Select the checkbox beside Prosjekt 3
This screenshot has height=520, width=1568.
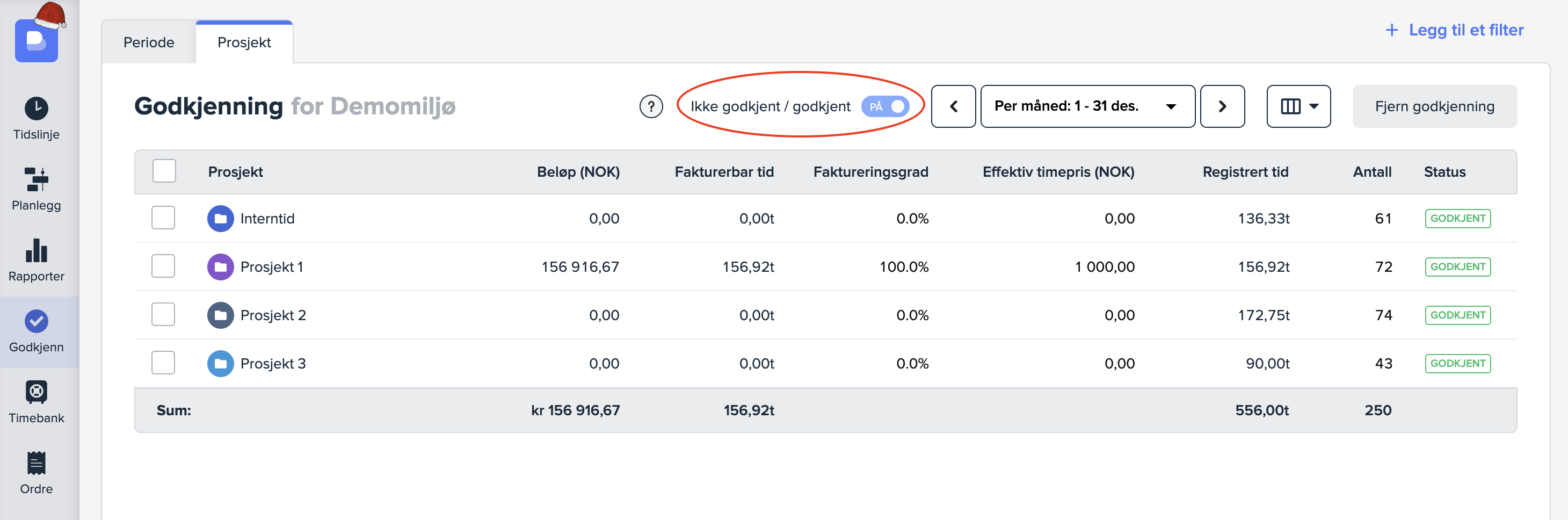(x=163, y=363)
